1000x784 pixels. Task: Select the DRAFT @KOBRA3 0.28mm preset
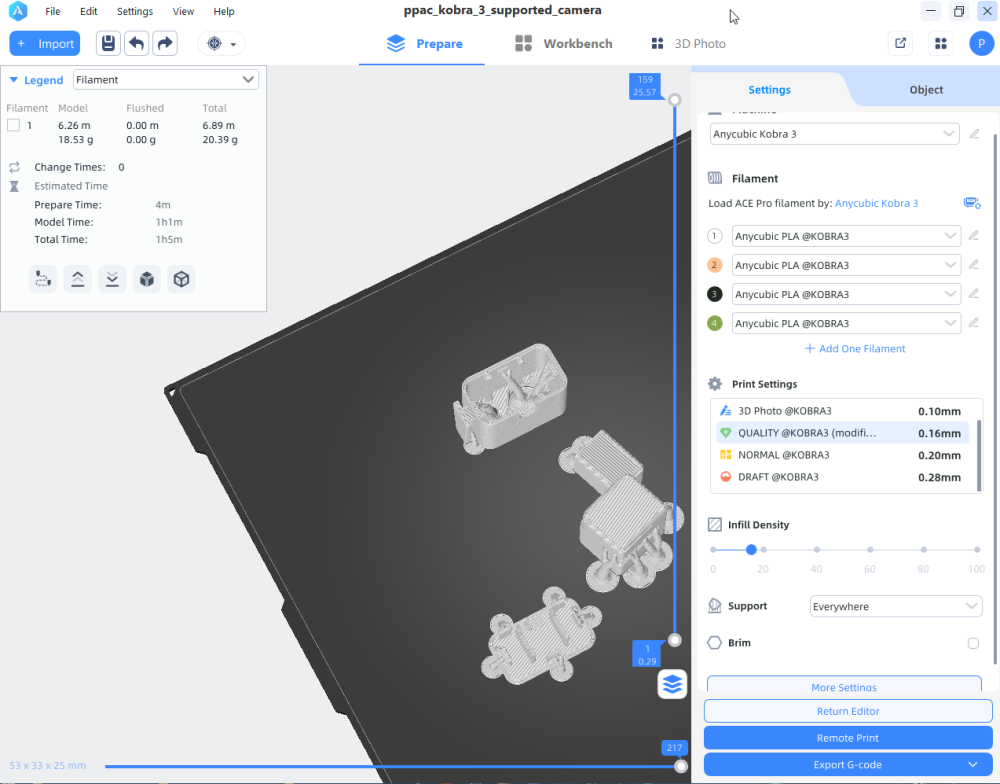842,477
